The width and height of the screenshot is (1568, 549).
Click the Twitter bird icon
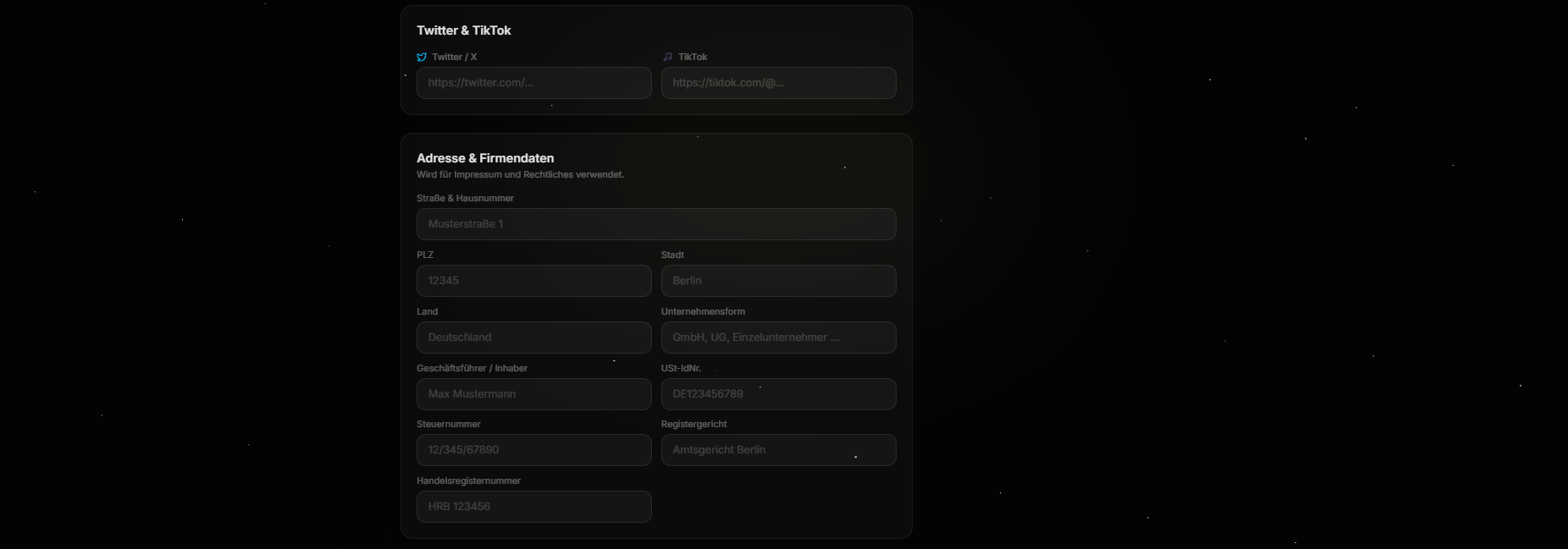coord(422,58)
